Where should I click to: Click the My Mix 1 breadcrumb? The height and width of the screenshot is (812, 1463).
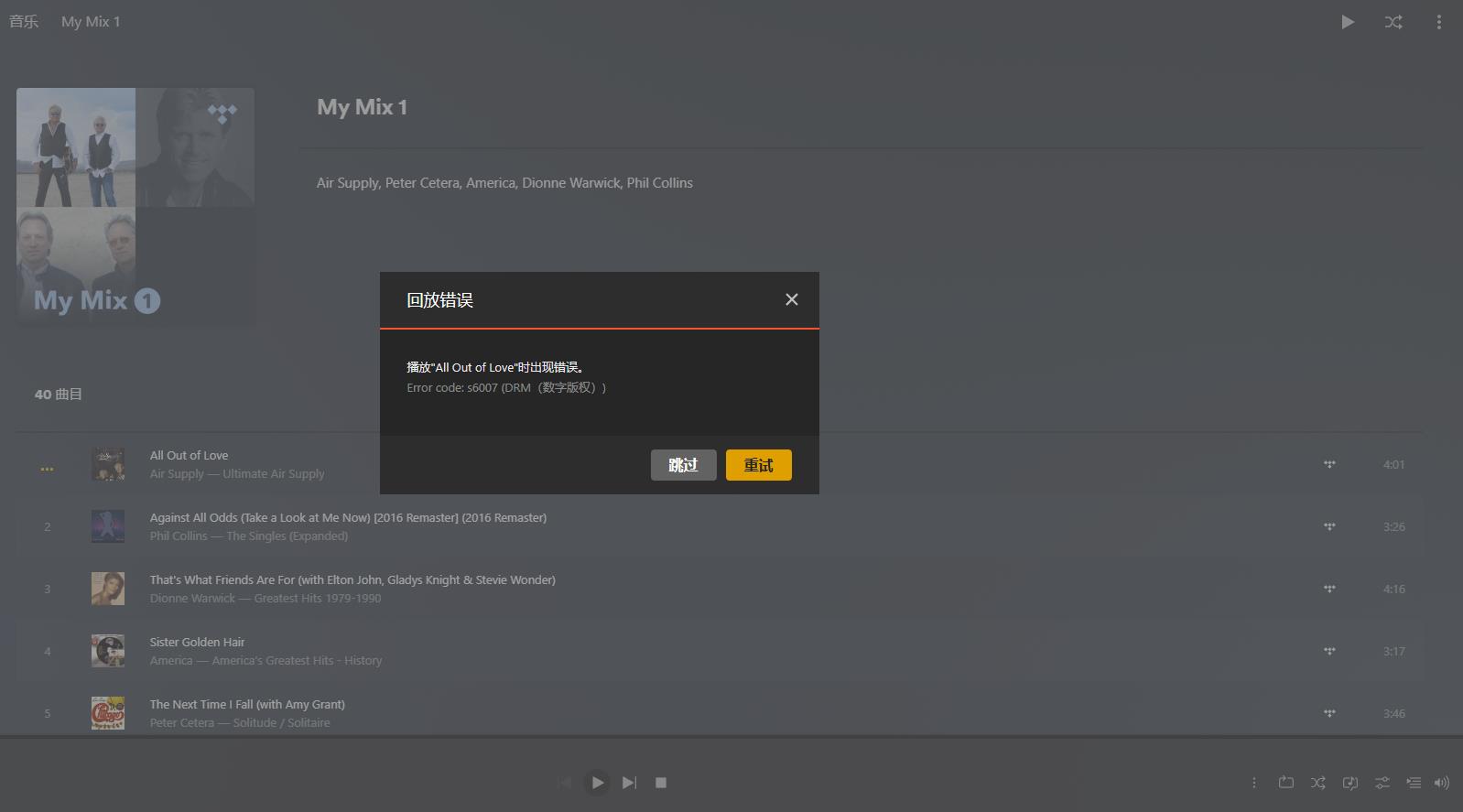coord(91,21)
